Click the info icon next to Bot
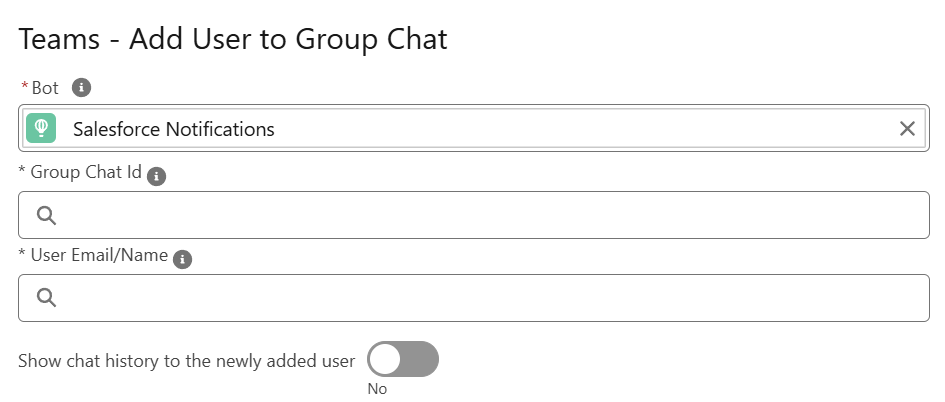Screen dimensions: 945x402 click(x=81, y=88)
